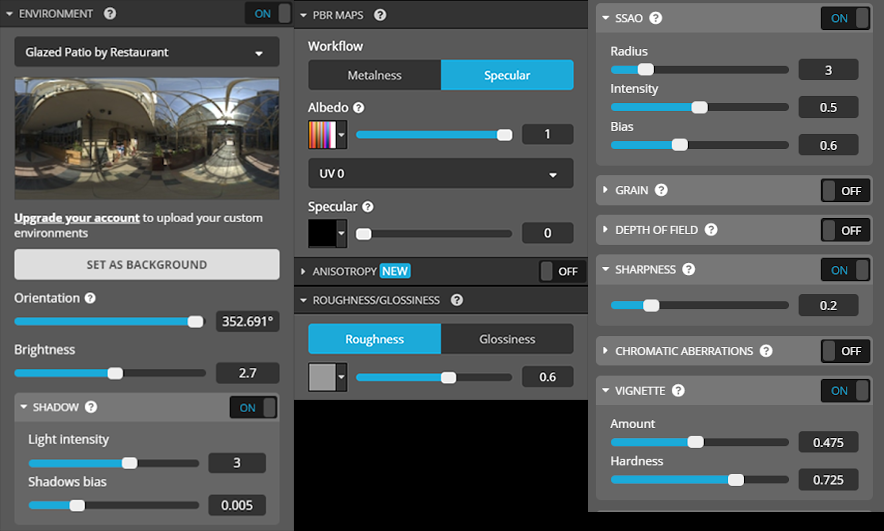
Task: Enable the Anisotropy toggle
Action: 560,271
